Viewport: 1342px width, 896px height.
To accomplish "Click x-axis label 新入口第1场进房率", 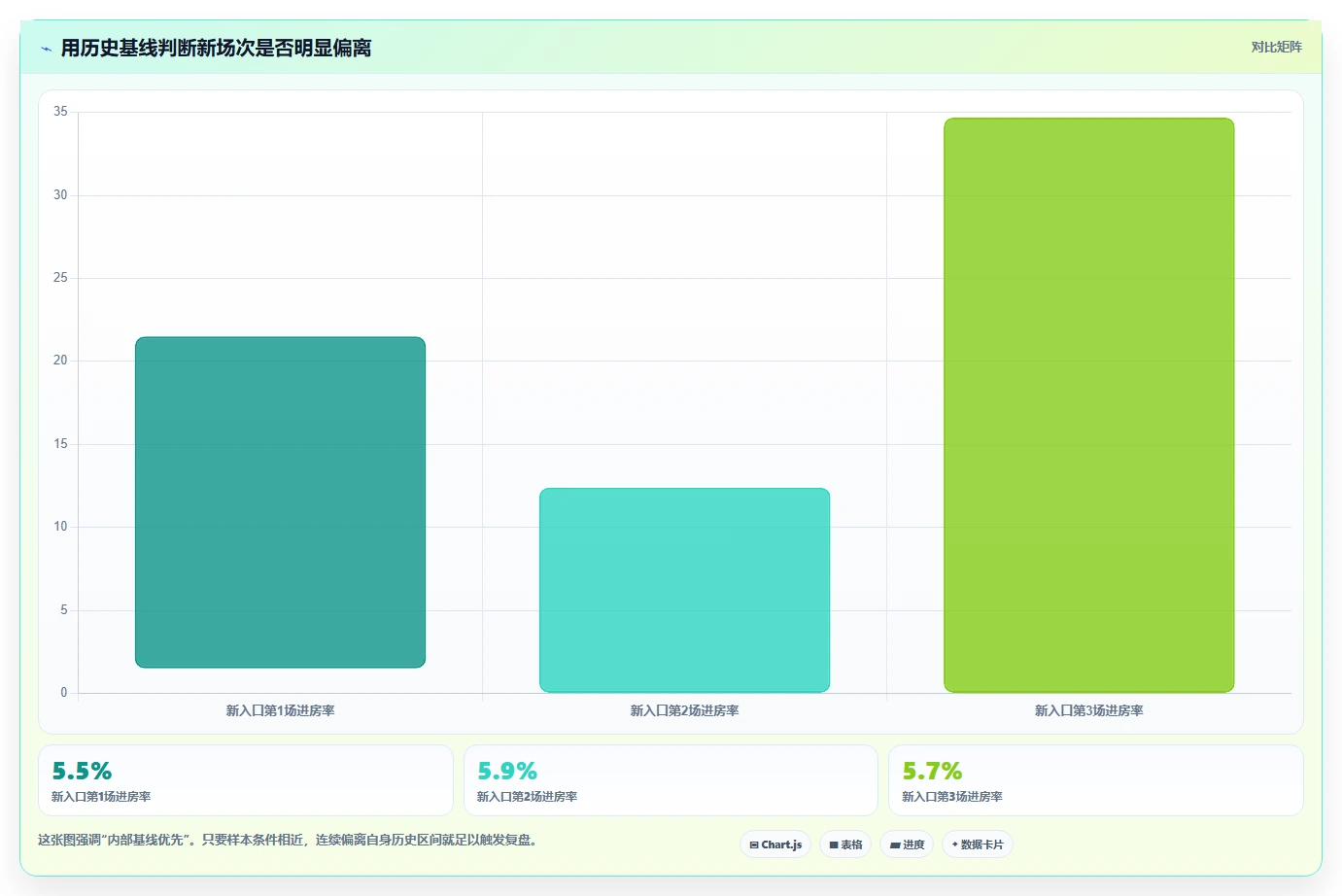I will (x=280, y=711).
